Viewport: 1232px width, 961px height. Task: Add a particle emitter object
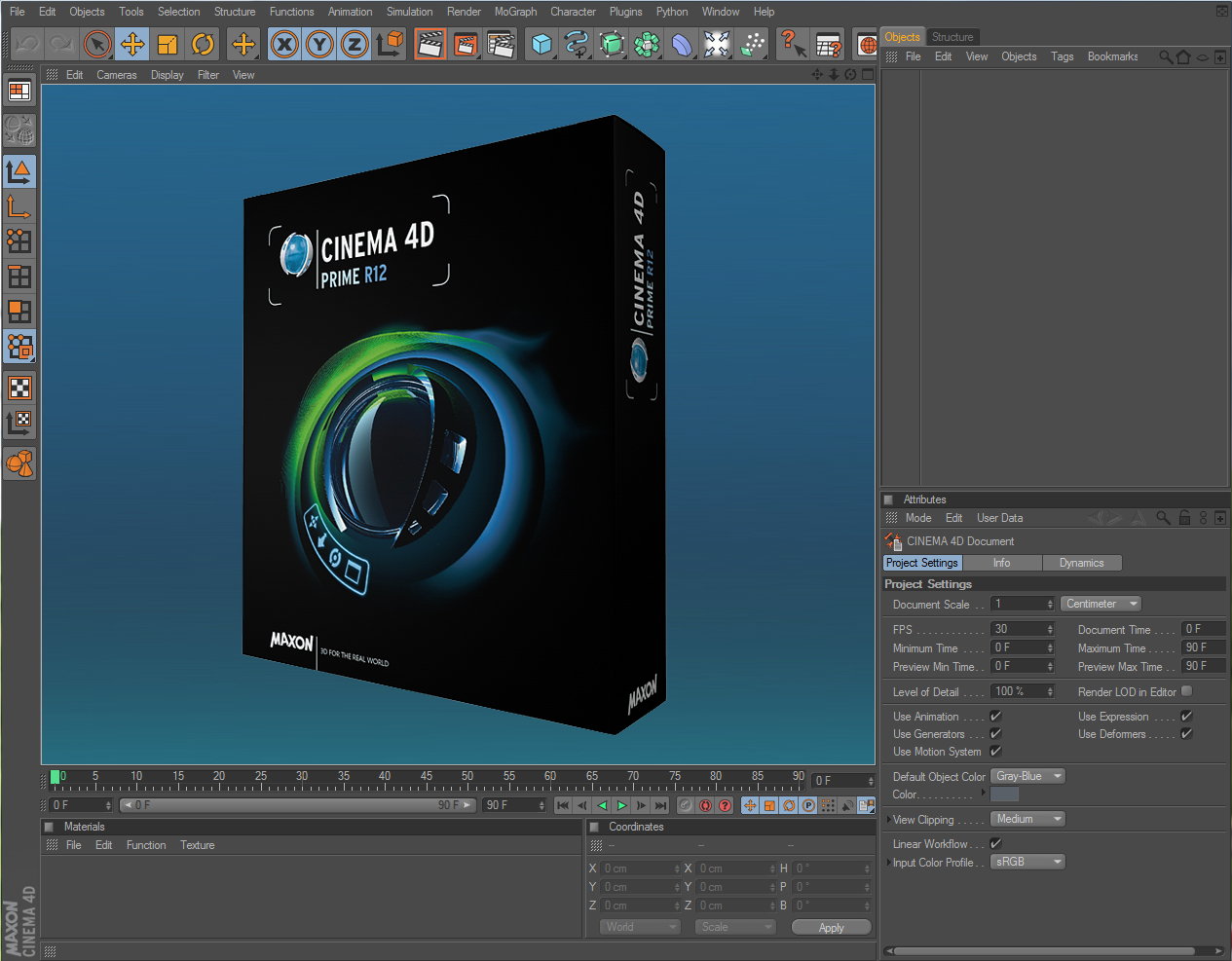[x=752, y=44]
